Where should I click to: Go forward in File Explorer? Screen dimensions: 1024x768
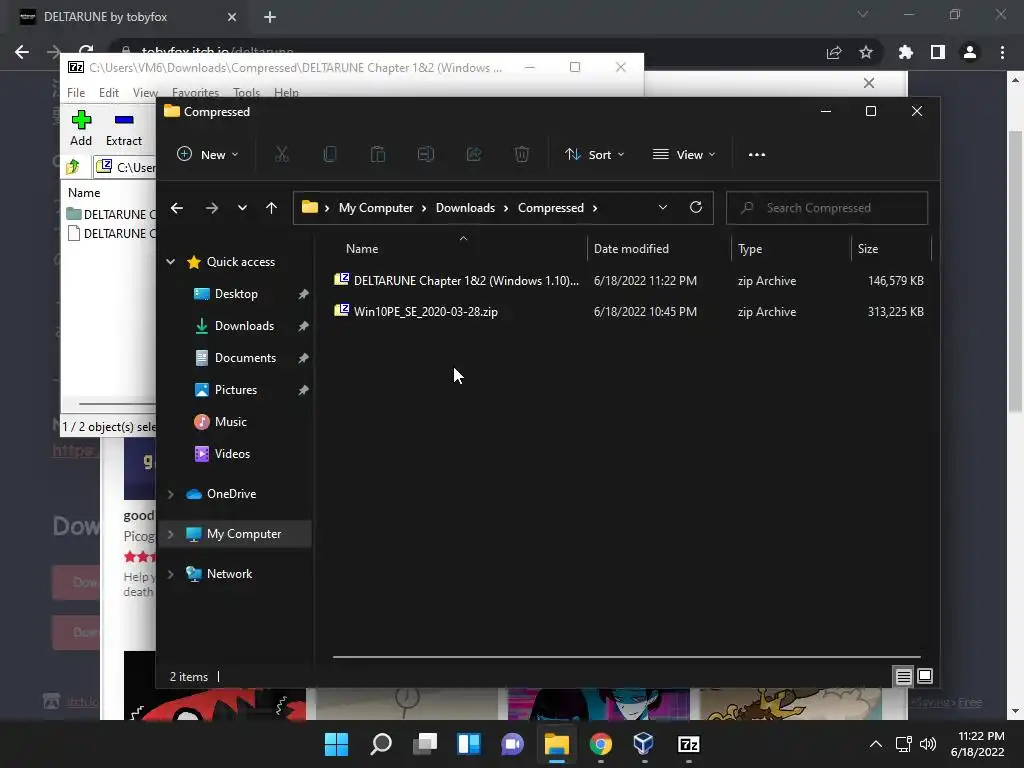coord(212,208)
